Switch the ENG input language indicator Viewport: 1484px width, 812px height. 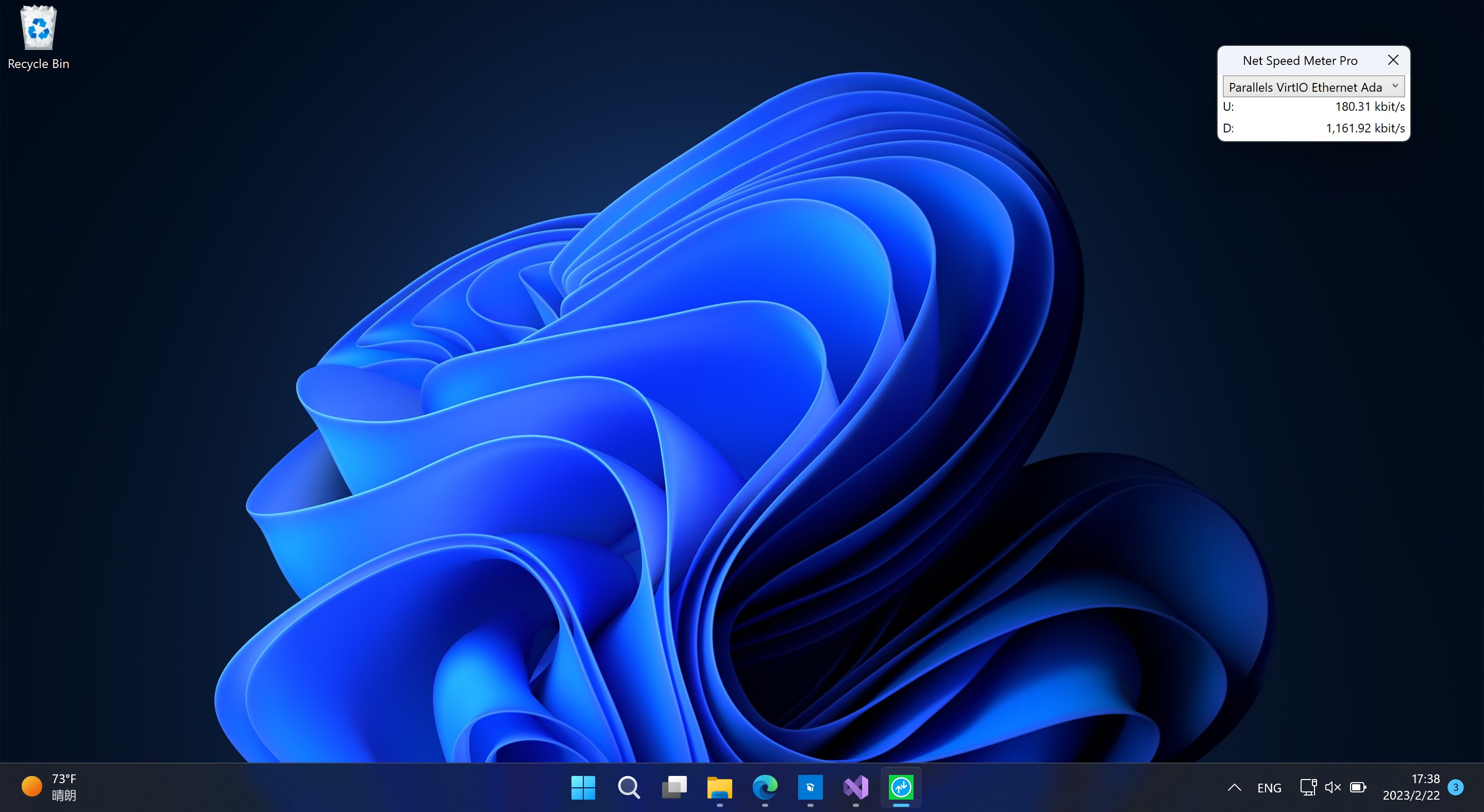click(x=1269, y=788)
